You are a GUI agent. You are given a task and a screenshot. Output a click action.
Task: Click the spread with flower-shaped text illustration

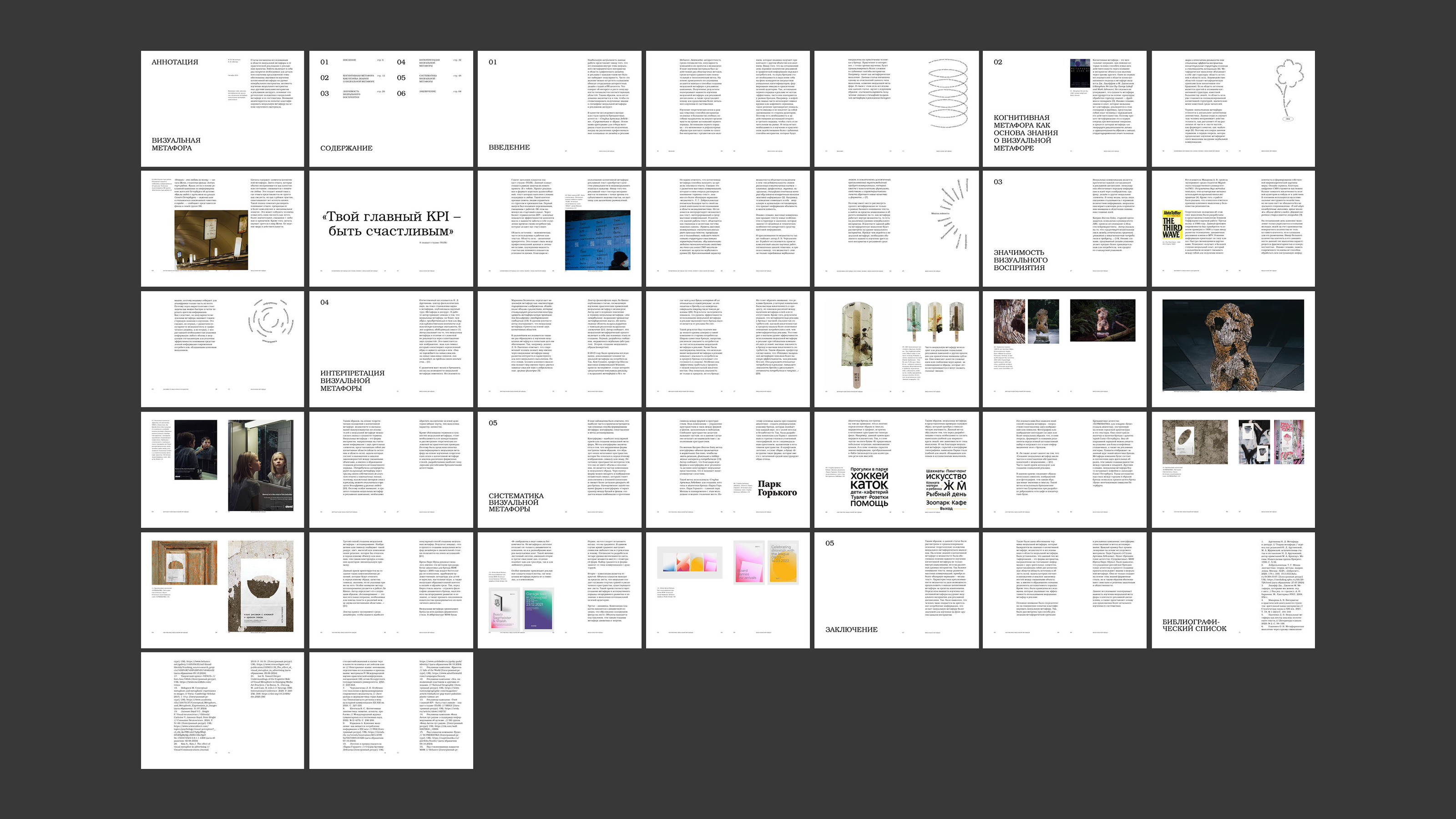pos(1233,109)
